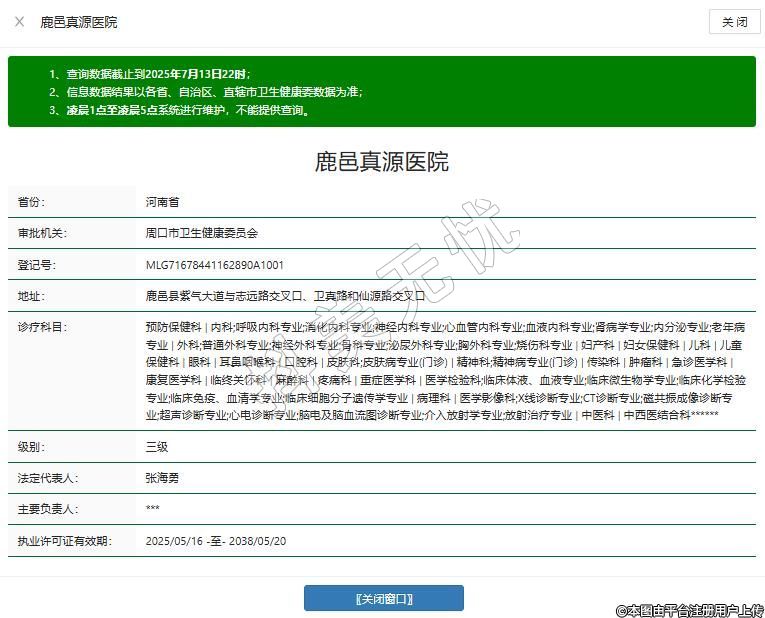
Task: Select the dialog header title 鹿邑真源医院
Action: [78, 22]
